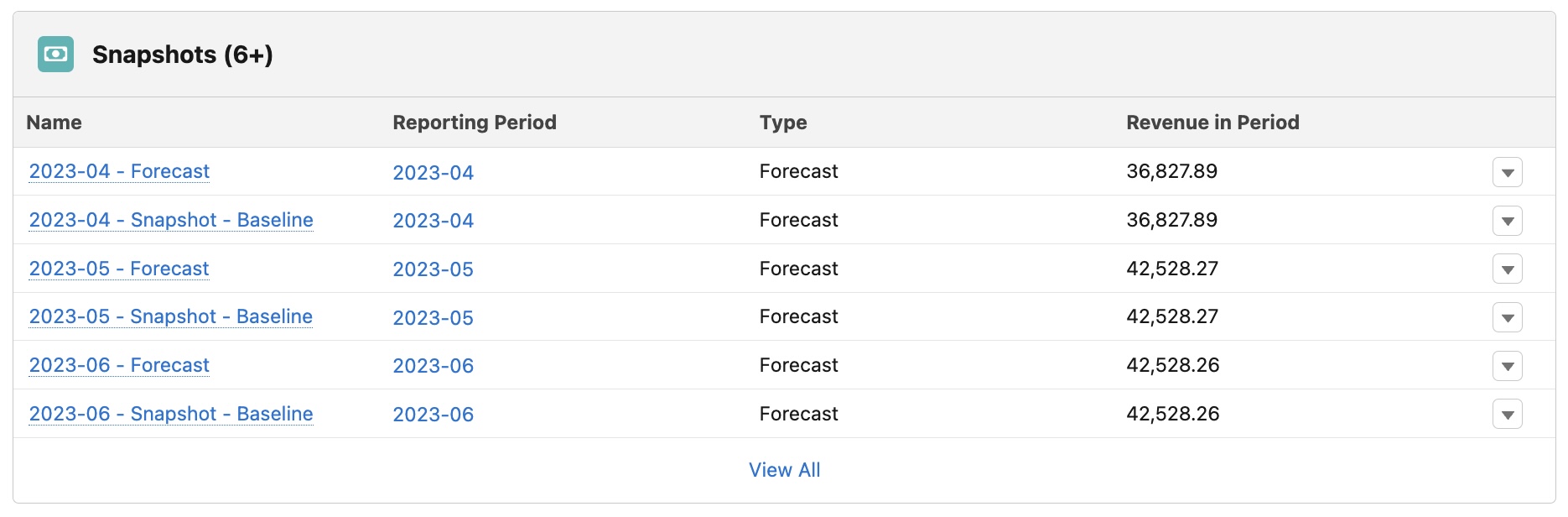The width and height of the screenshot is (1568, 517).
Task: Open the 2023-05 - Snapshot - Baseline record
Action: click(171, 316)
